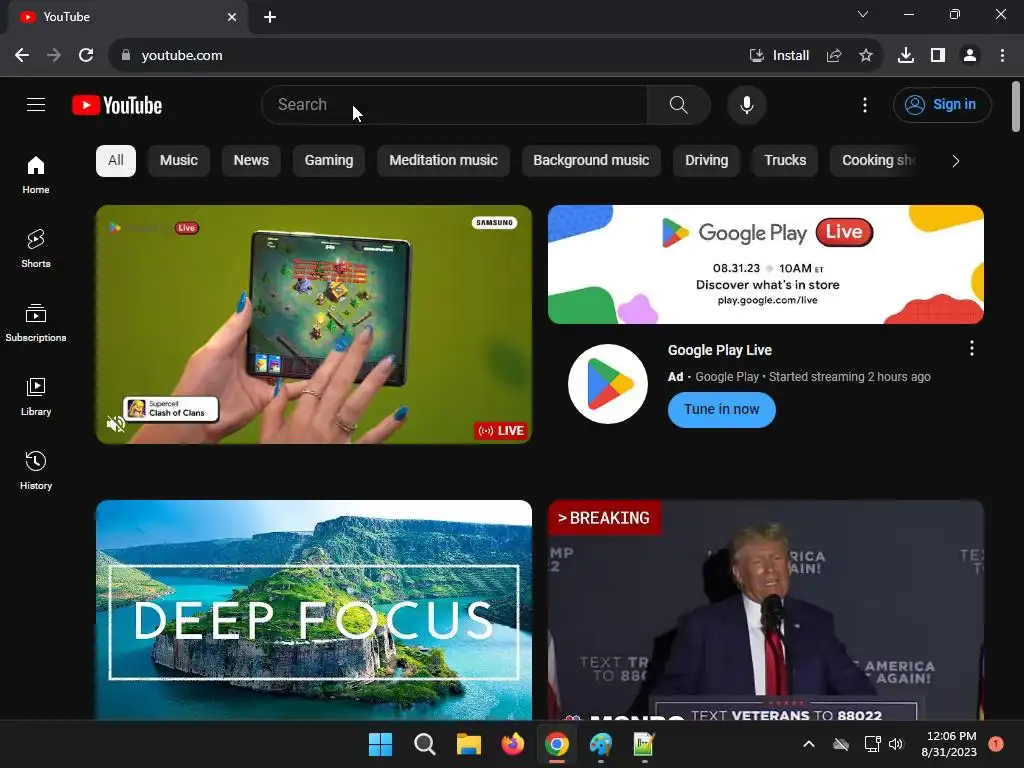Open History from the sidebar

coord(36,470)
